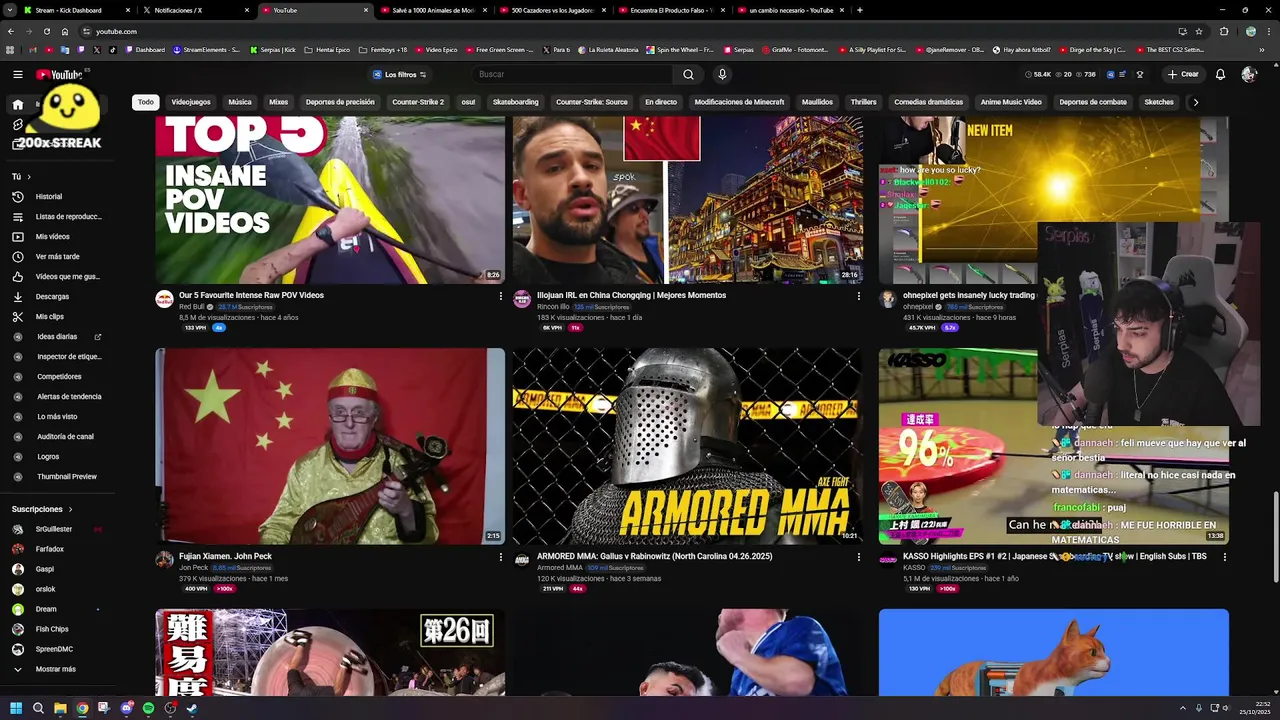Select the Videojuegos filter chip
The height and width of the screenshot is (720, 1280).
click(x=191, y=102)
